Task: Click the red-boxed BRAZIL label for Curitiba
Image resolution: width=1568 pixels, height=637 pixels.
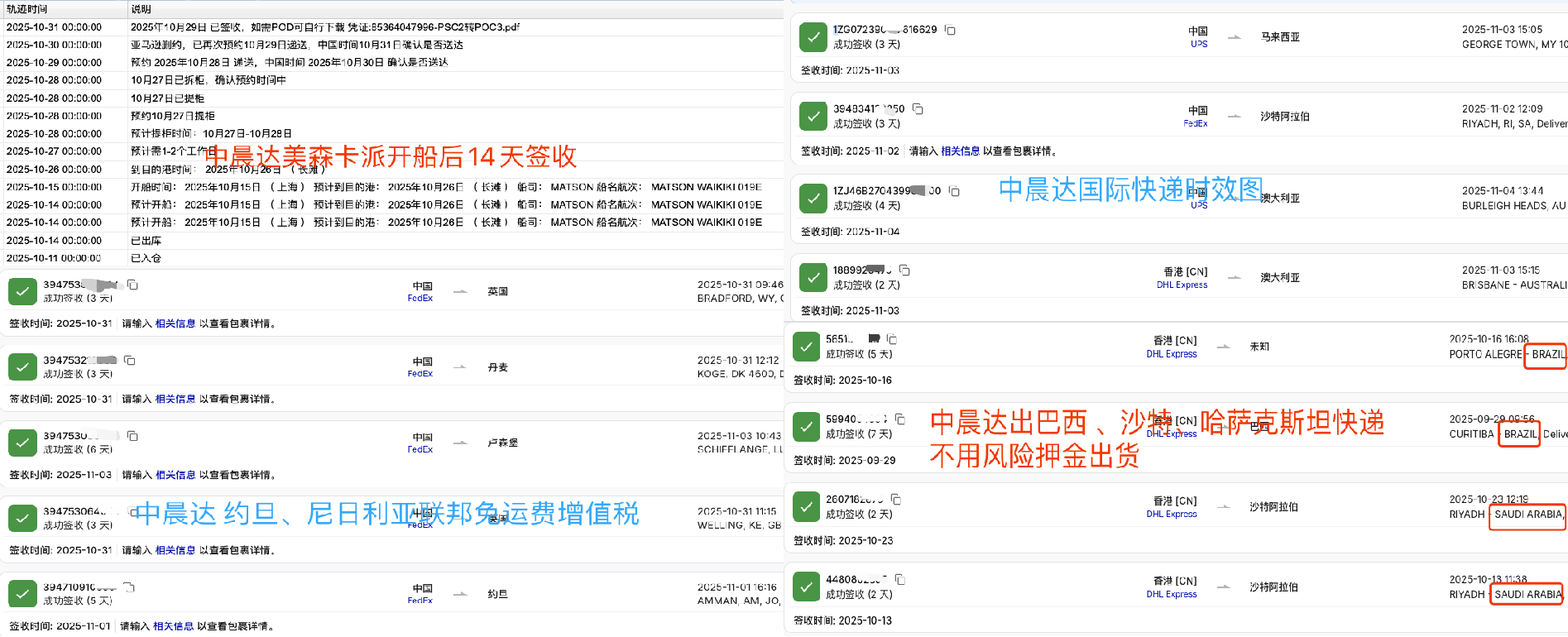Action: (x=1519, y=434)
